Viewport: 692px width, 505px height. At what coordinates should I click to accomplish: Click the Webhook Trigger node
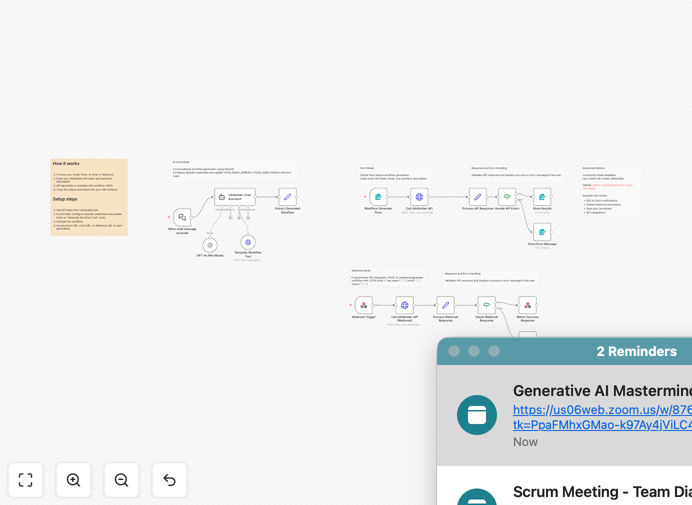click(364, 305)
